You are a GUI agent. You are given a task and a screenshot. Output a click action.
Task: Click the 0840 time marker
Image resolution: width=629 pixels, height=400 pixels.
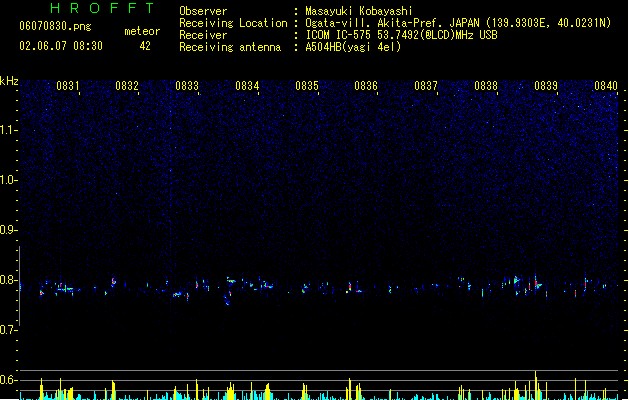pos(606,86)
